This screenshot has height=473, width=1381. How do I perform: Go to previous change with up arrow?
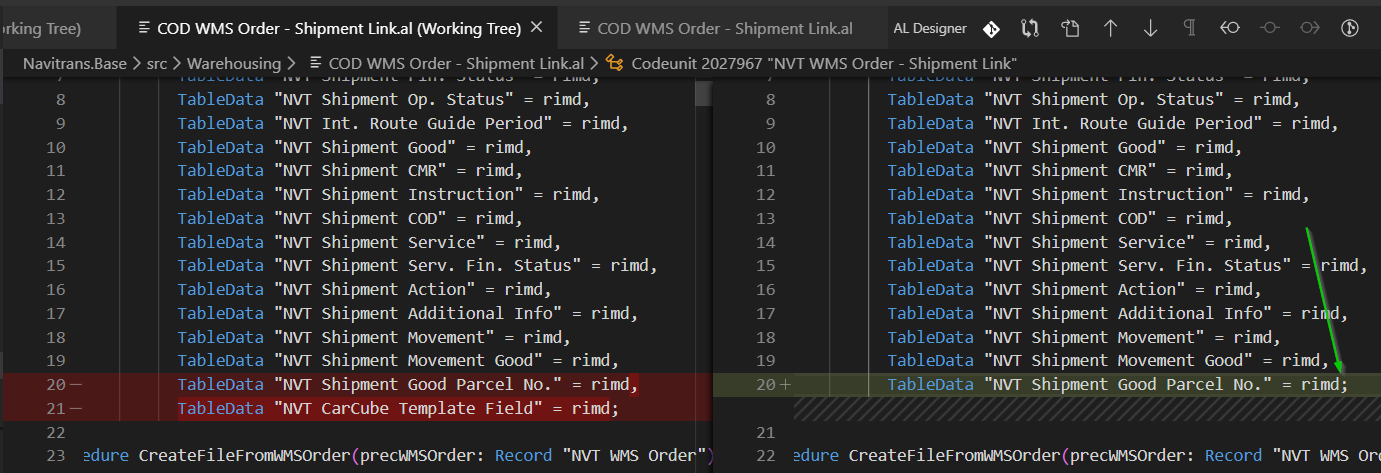[1110, 28]
